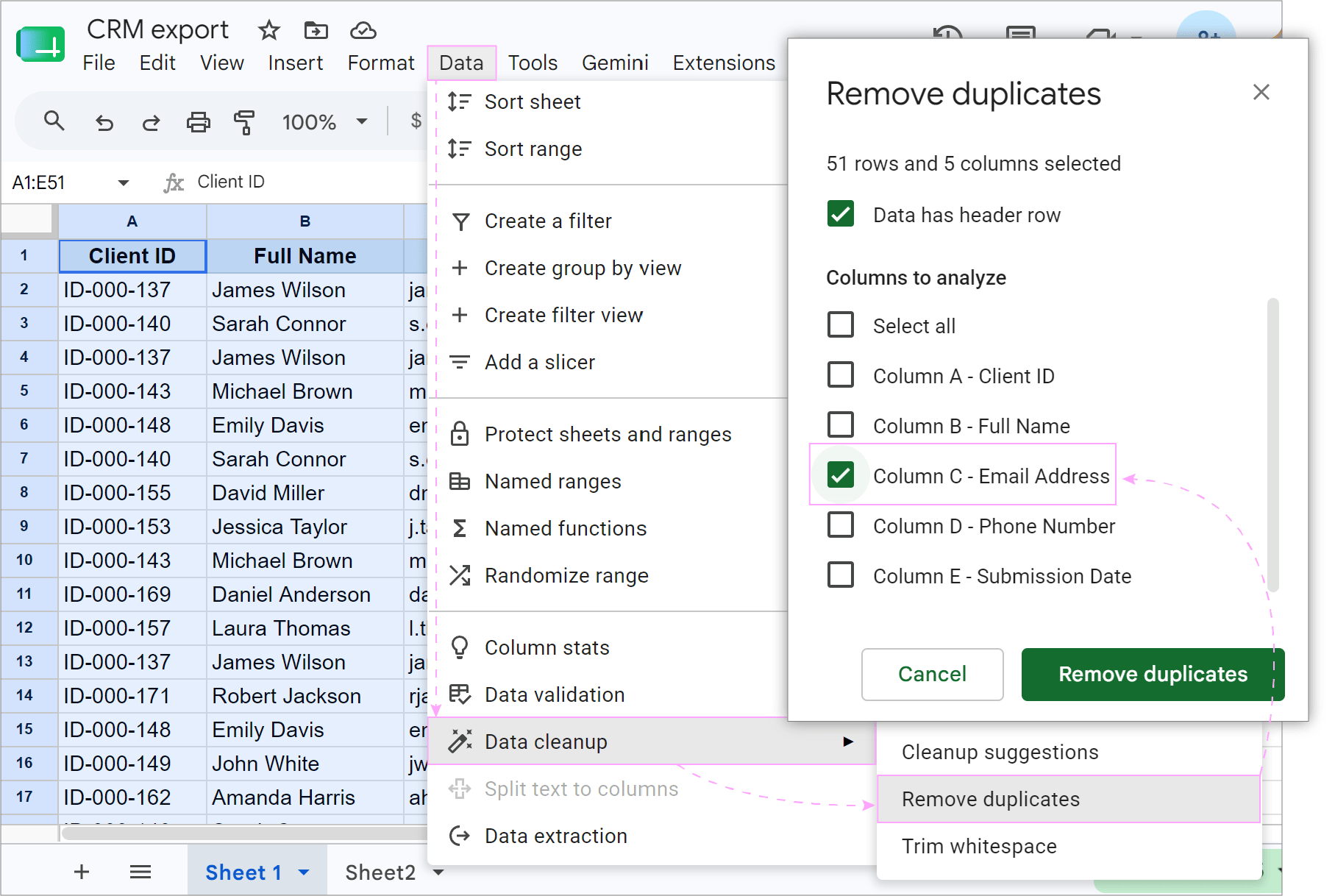Click the lightbulb icon beside Column stats

(460, 647)
